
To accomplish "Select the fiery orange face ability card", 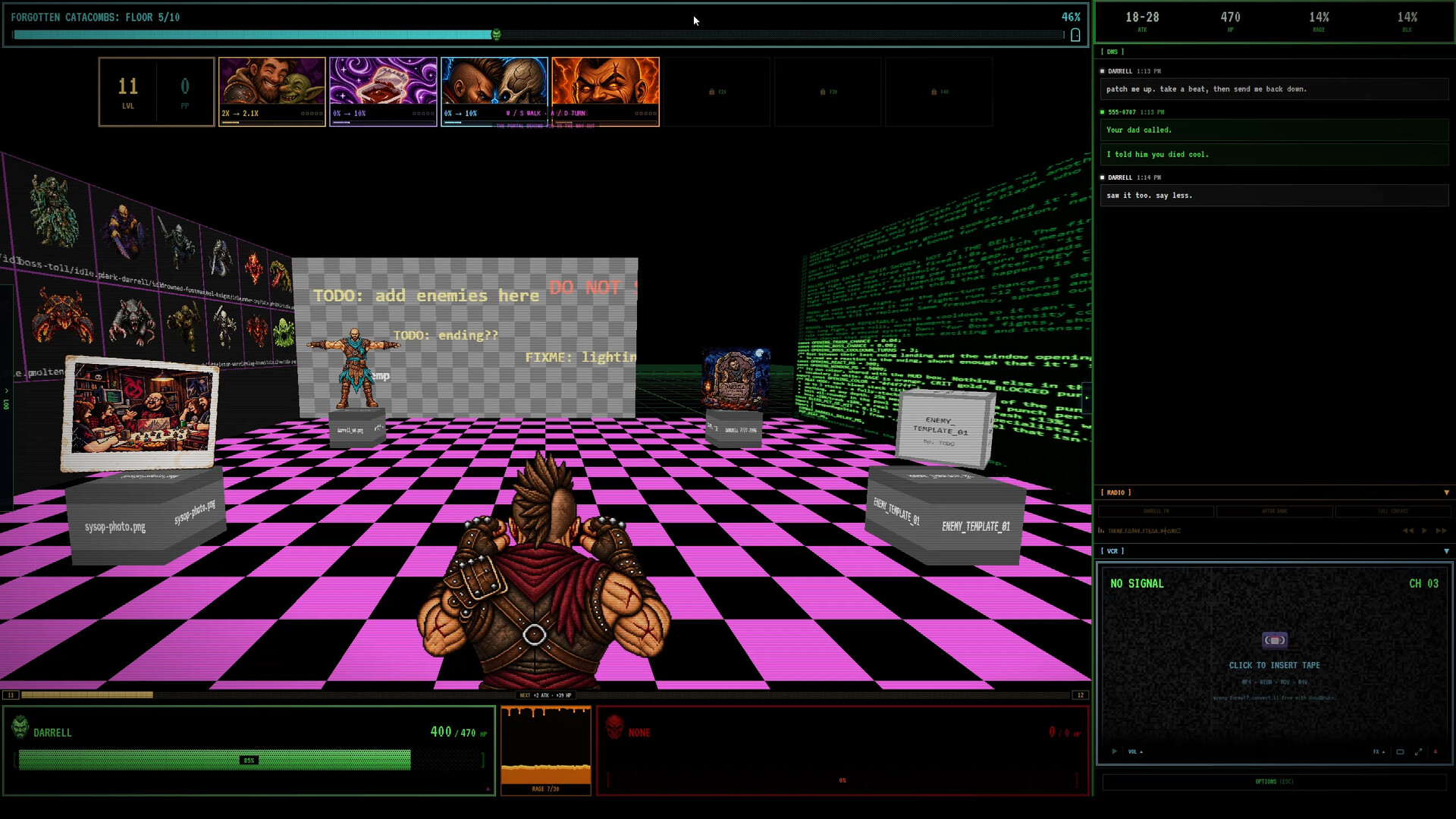I will pyautogui.click(x=605, y=92).
